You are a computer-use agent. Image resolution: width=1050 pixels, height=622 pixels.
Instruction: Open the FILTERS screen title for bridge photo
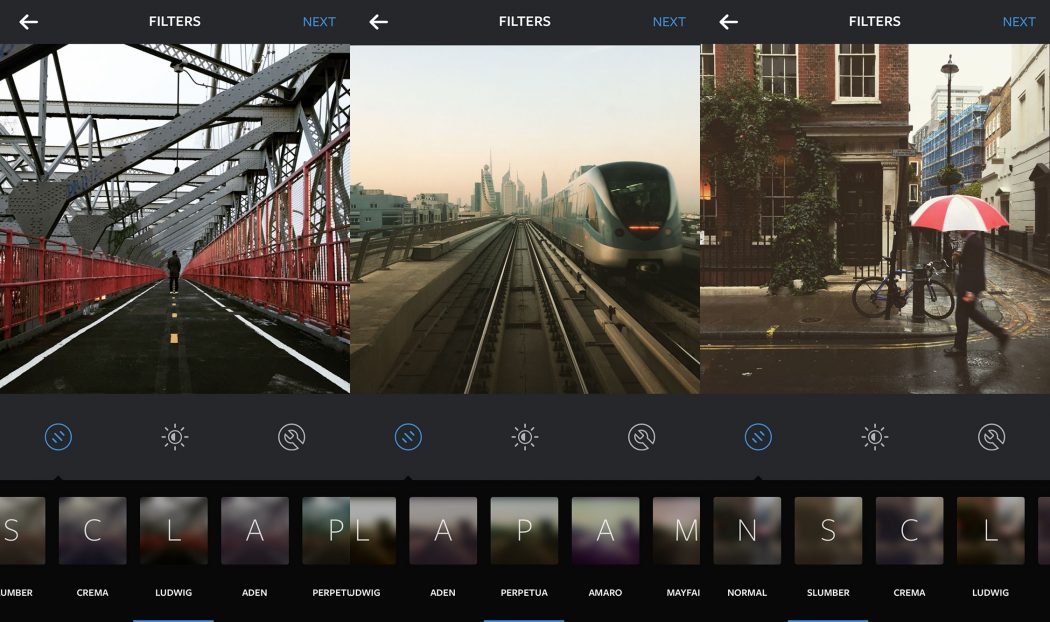(x=175, y=21)
